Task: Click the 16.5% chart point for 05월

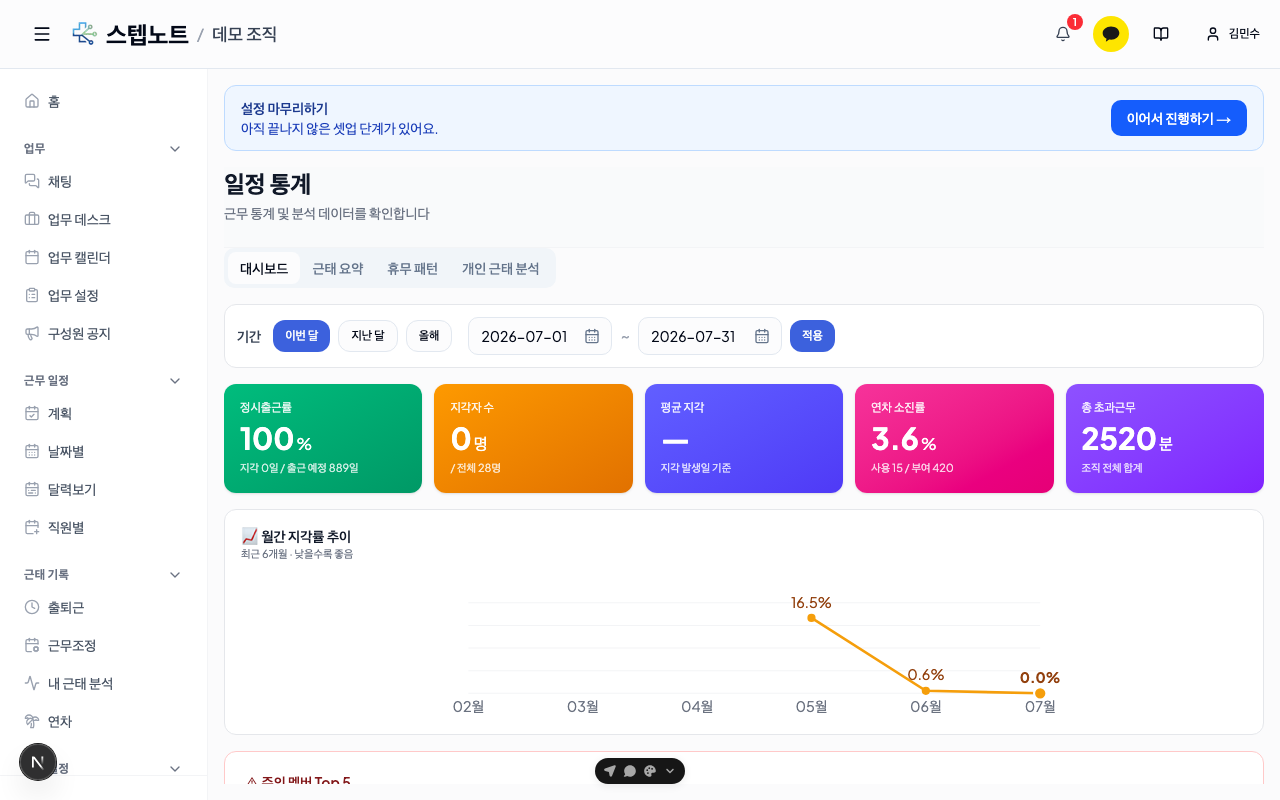Action: [x=811, y=618]
